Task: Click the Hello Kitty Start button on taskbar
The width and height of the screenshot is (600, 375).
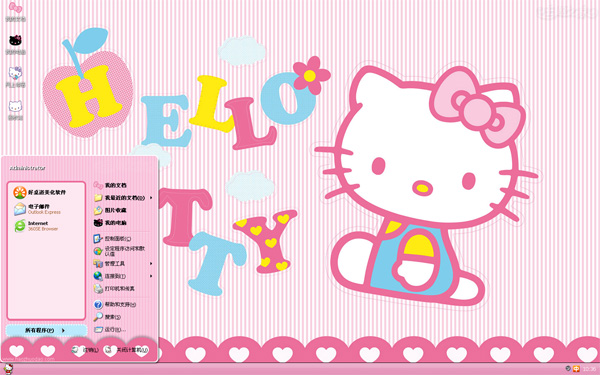Action: coord(8,369)
